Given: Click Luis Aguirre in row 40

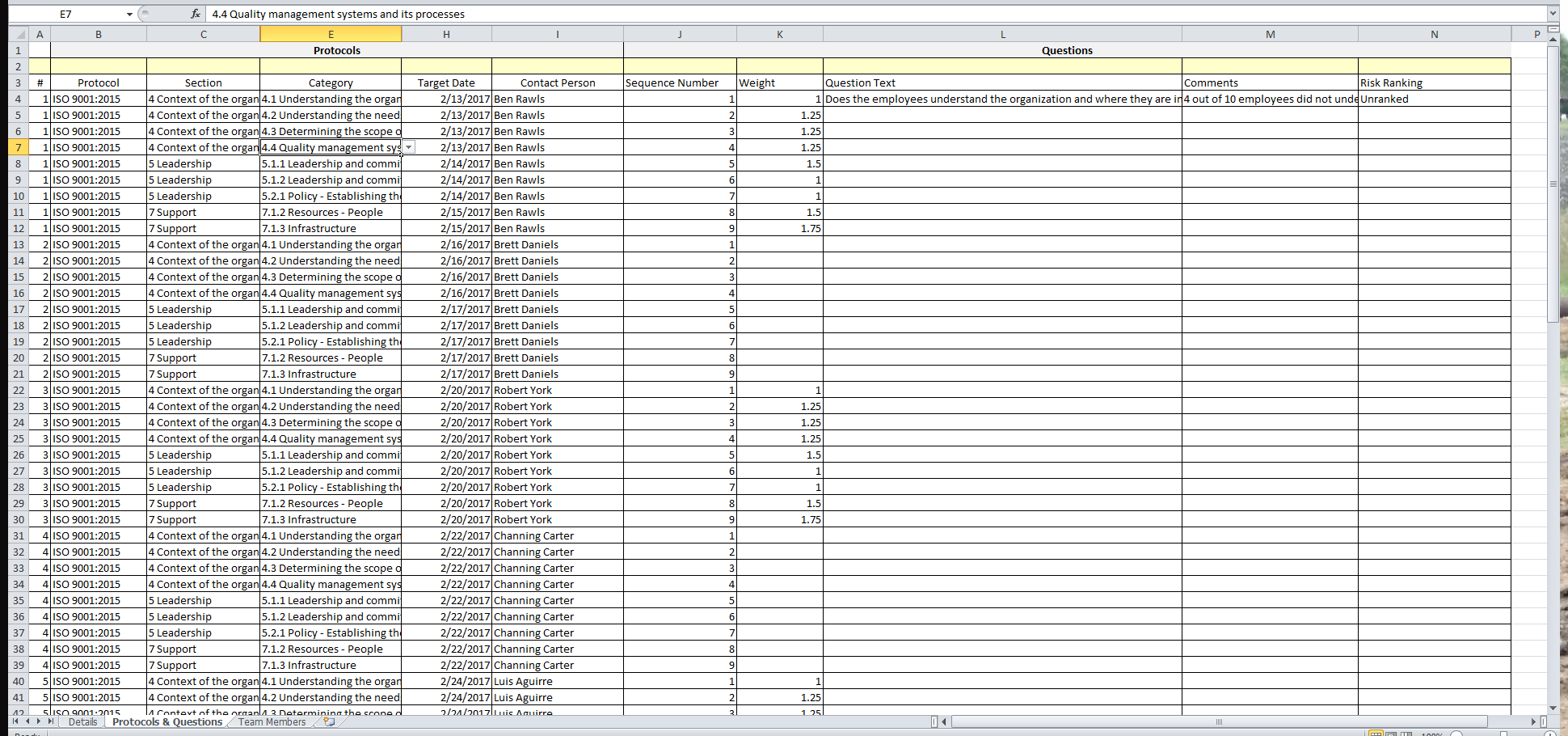Looking at the screenshot, I should (558, 681).
